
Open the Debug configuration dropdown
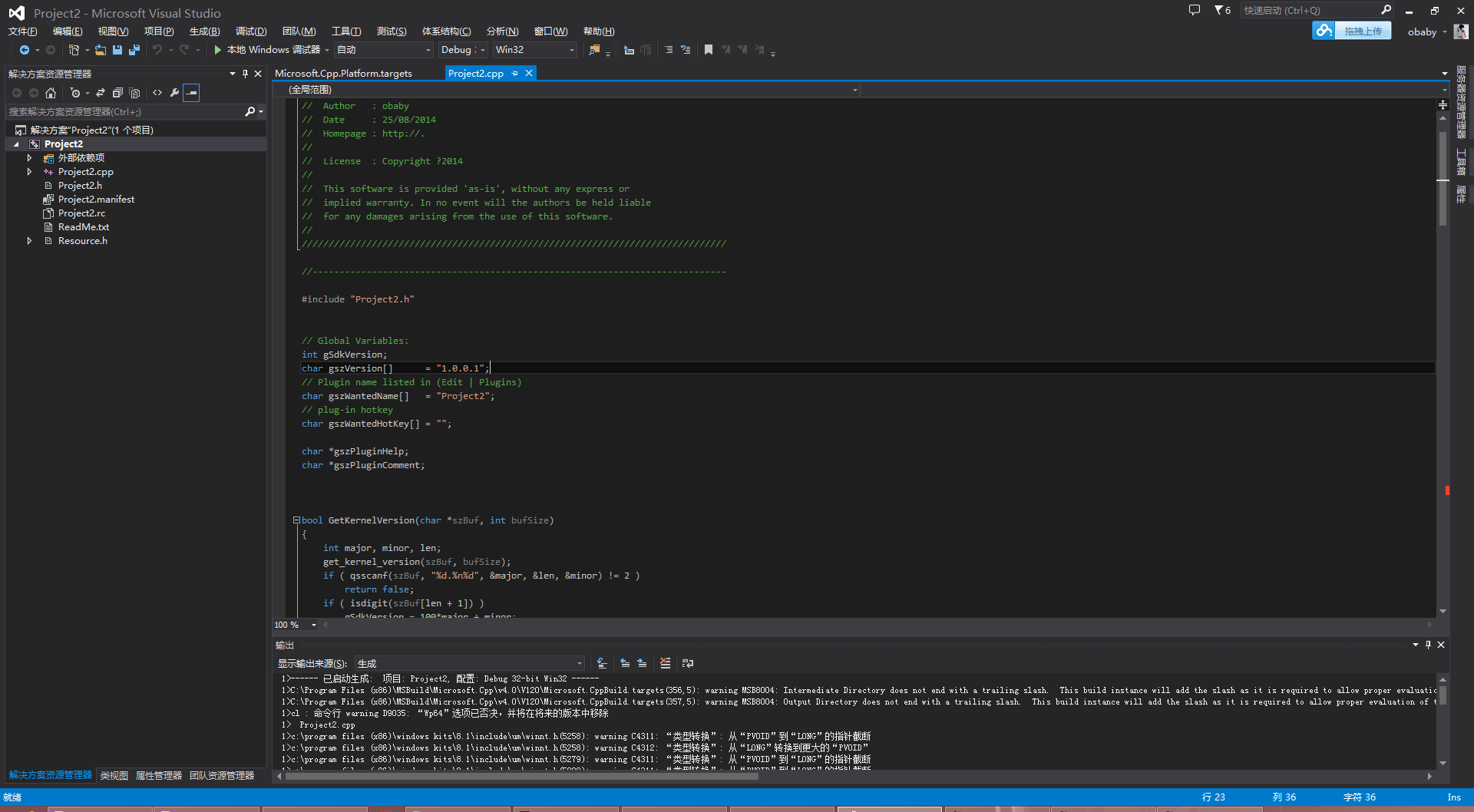click(464, 50)
